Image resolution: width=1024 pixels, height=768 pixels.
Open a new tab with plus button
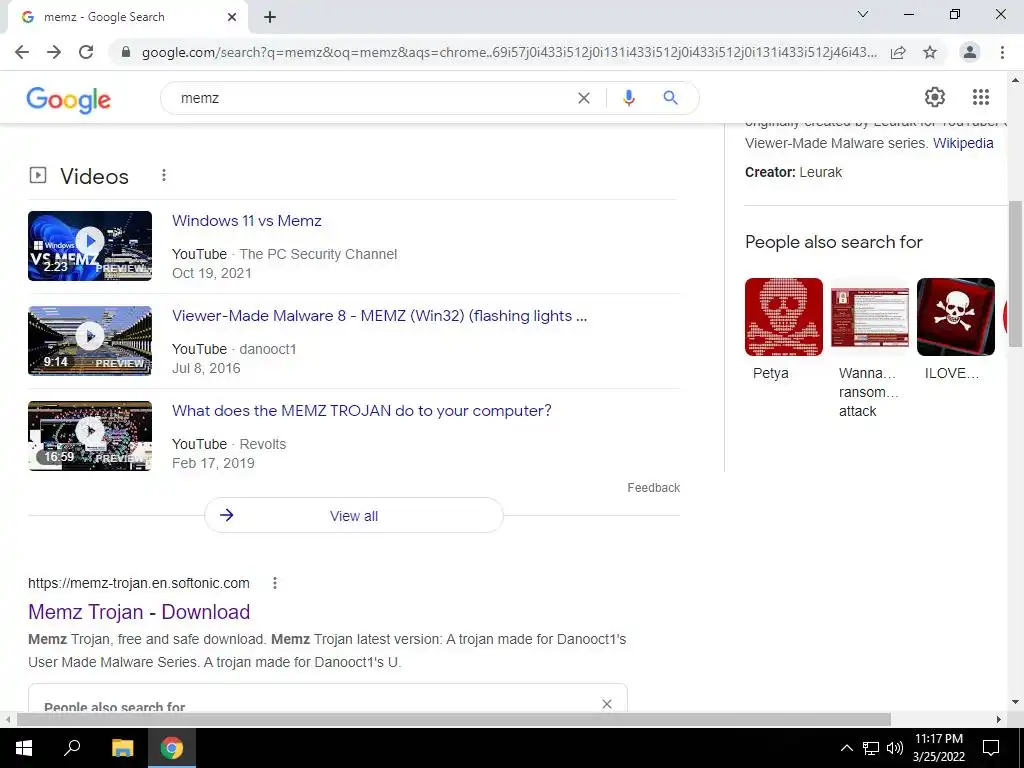click(x=270, y=18)
